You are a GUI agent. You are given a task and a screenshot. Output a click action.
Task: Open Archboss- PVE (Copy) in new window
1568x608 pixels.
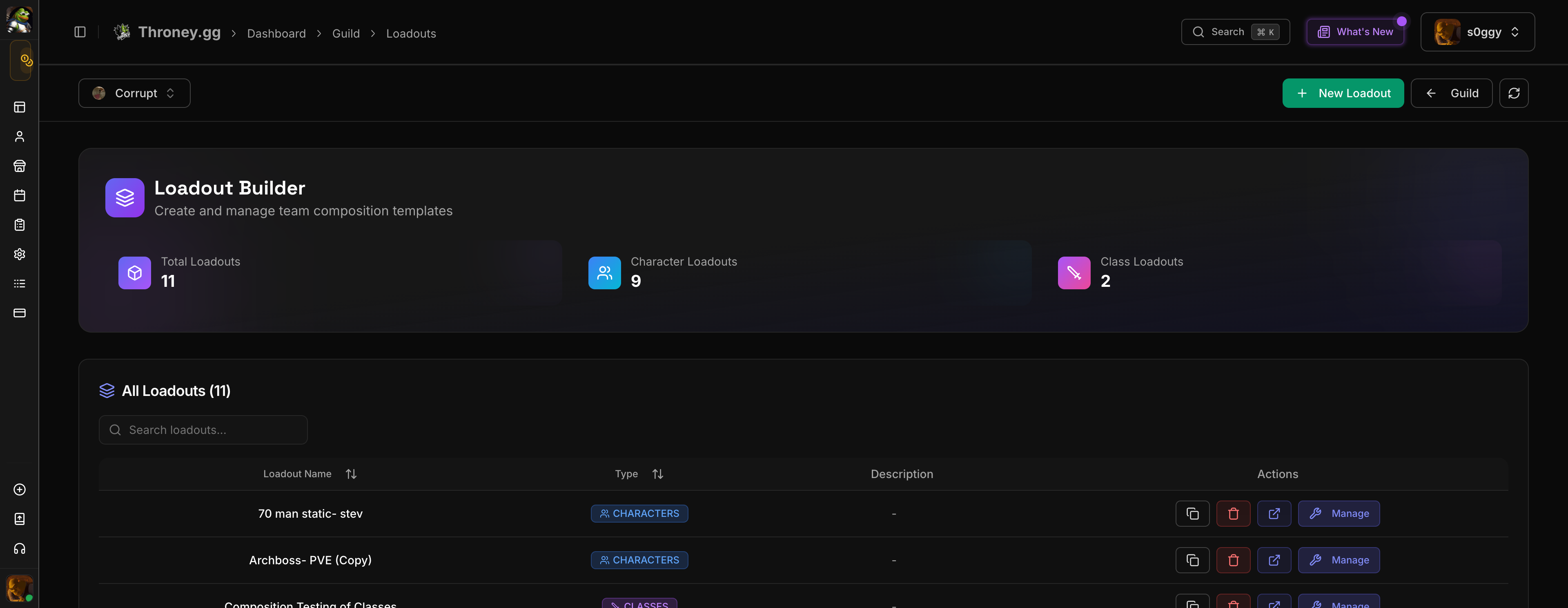tap(1274, 561)
